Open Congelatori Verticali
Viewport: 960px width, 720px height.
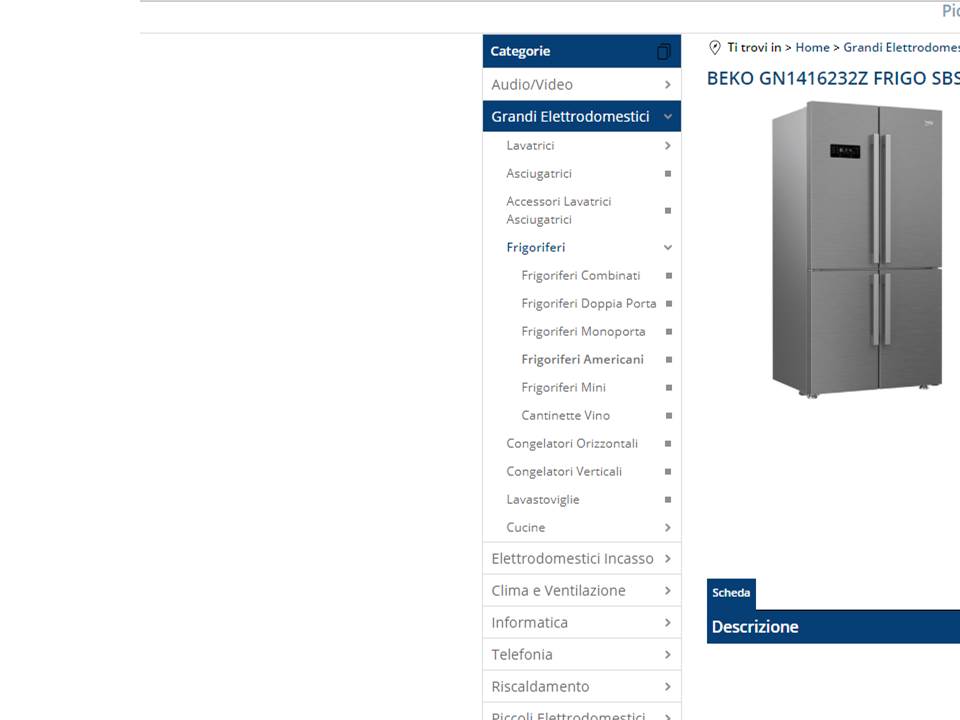[564, 472]
